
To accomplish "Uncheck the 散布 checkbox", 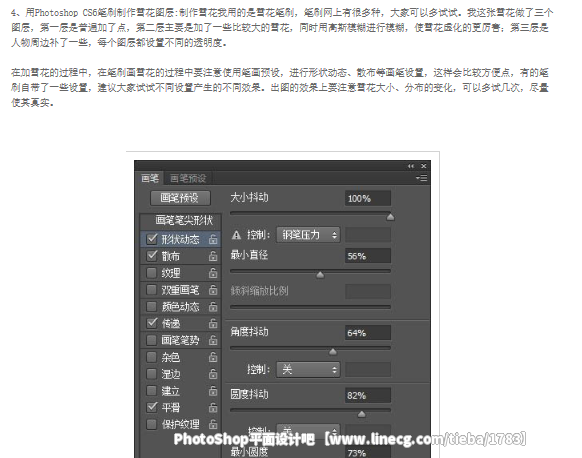I will [x=151, y=256].
